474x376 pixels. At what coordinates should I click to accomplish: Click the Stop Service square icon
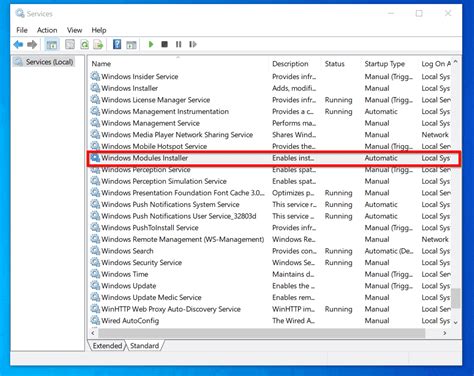[164, 44]
